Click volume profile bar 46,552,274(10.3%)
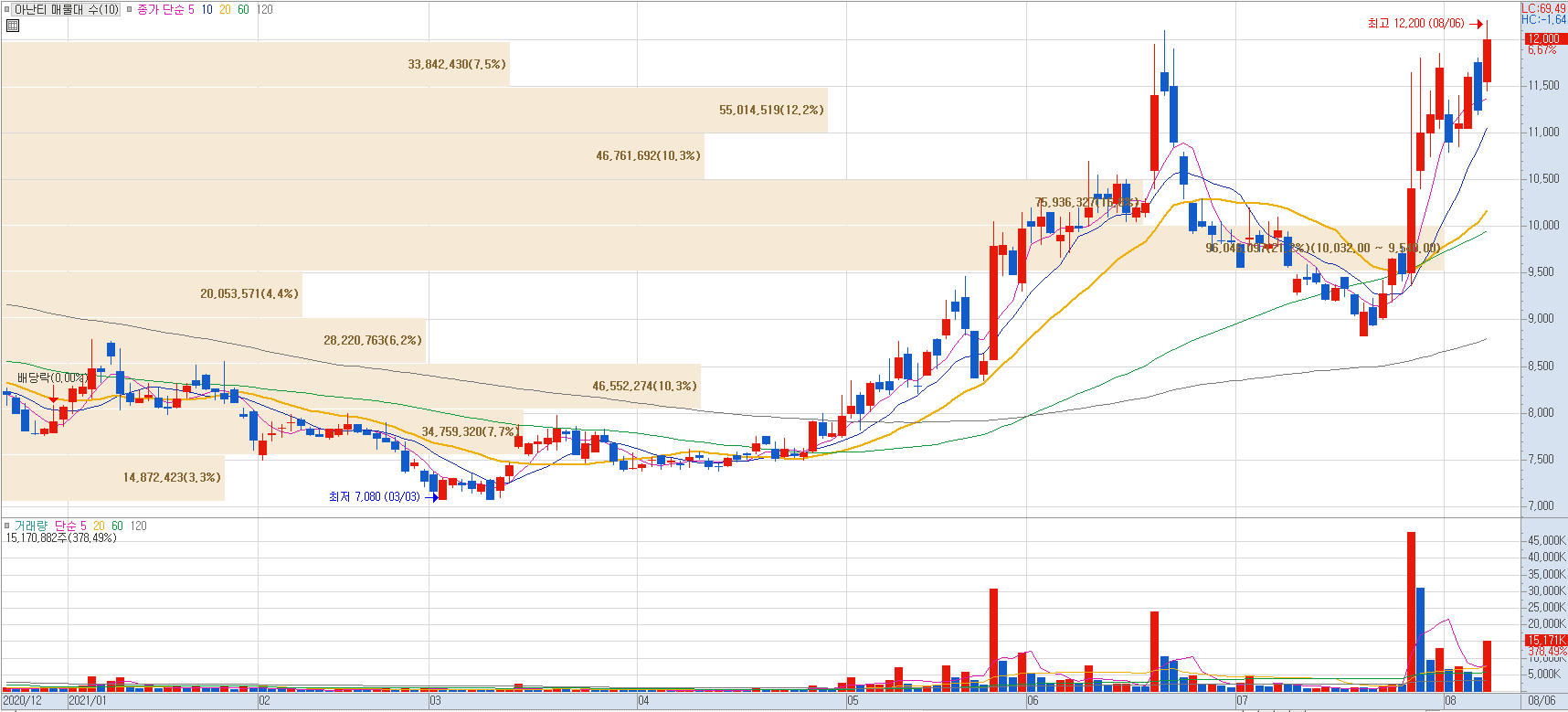 click(352, 386)
